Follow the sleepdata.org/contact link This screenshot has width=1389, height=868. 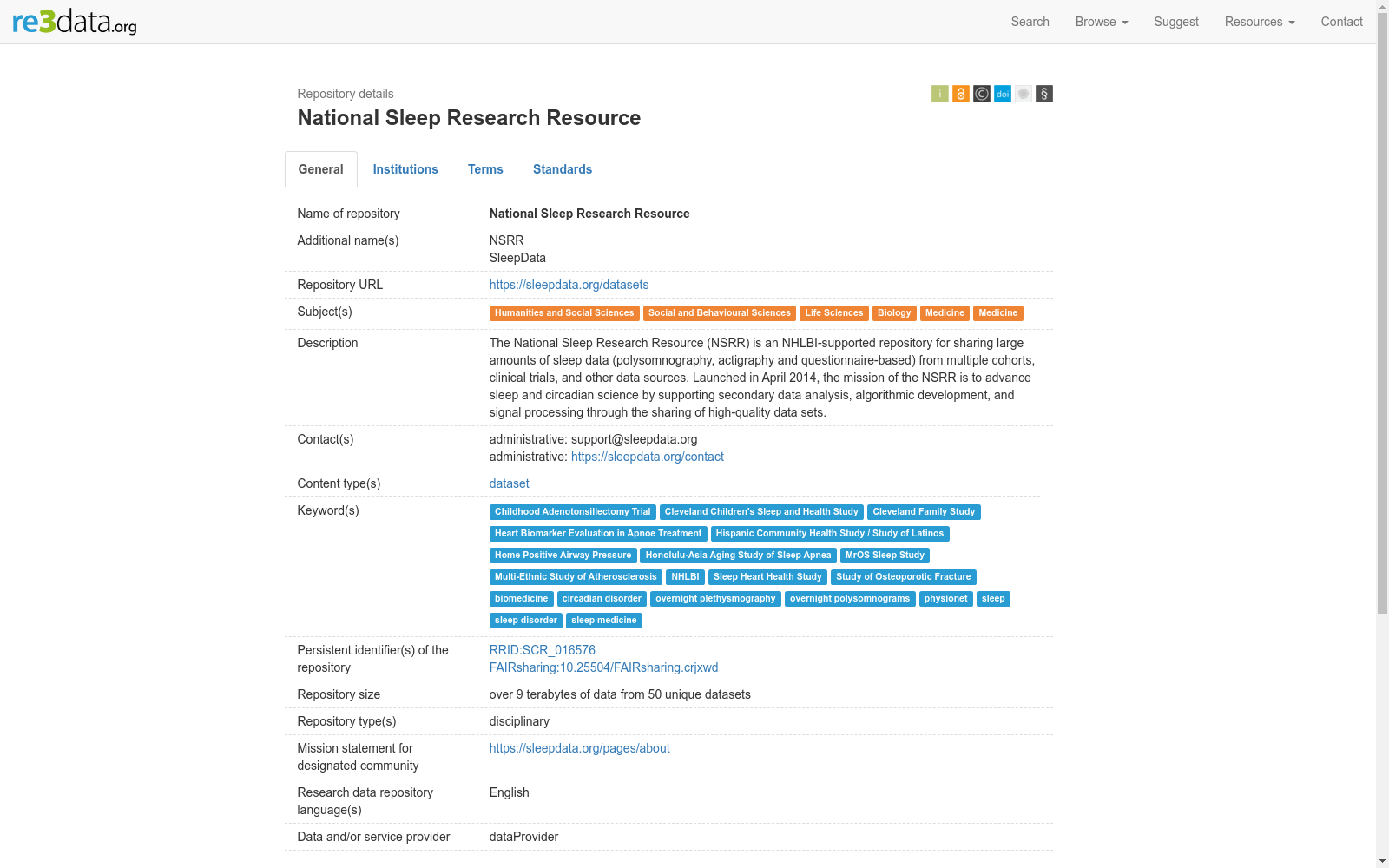648,457
